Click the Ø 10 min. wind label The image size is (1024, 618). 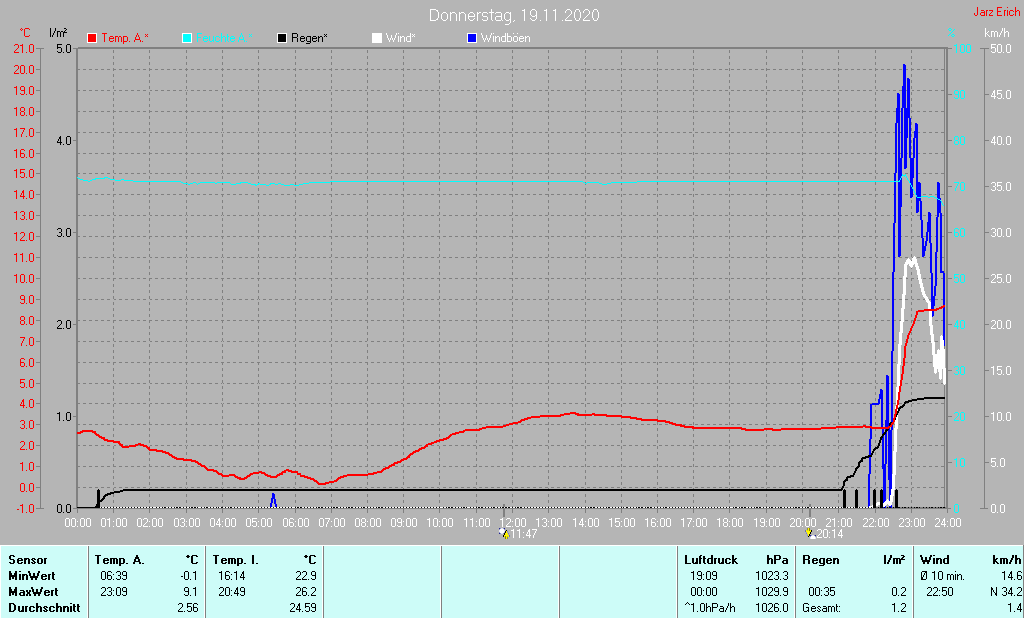[x=944, y=576]
